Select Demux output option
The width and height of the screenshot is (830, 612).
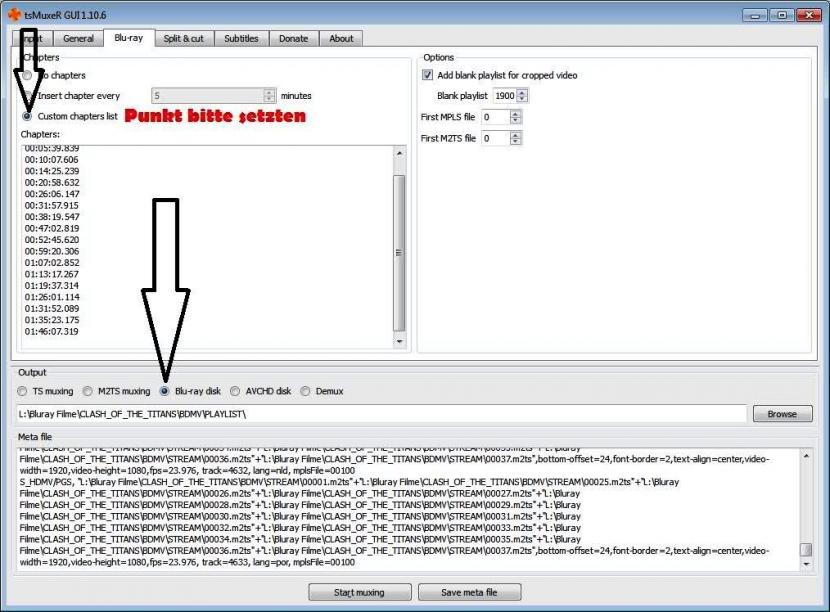point(305,391)
